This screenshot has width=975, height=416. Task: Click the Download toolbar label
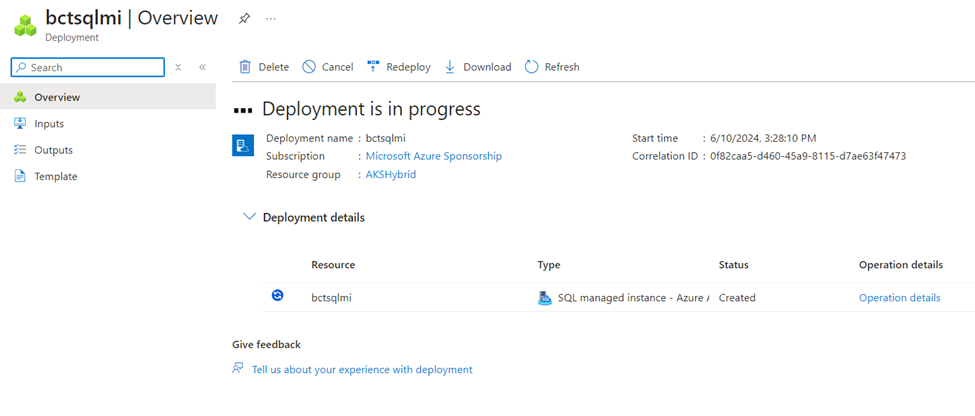(488, 67)
